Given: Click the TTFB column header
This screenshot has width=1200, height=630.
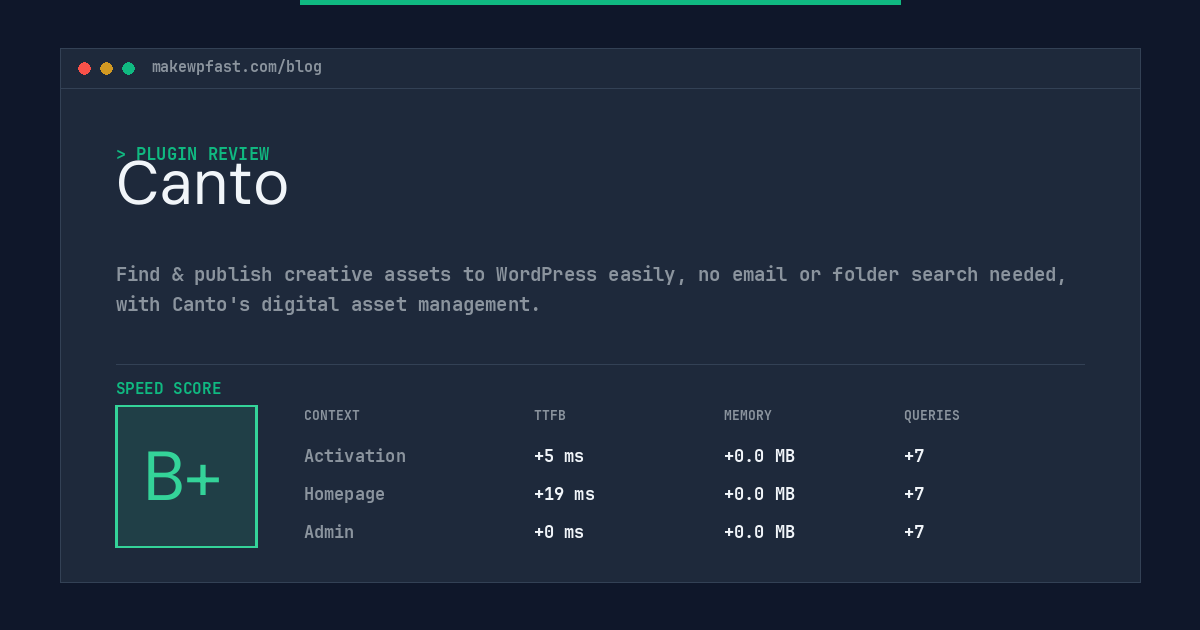Looking at the screenshot, I should click(550, 416).
